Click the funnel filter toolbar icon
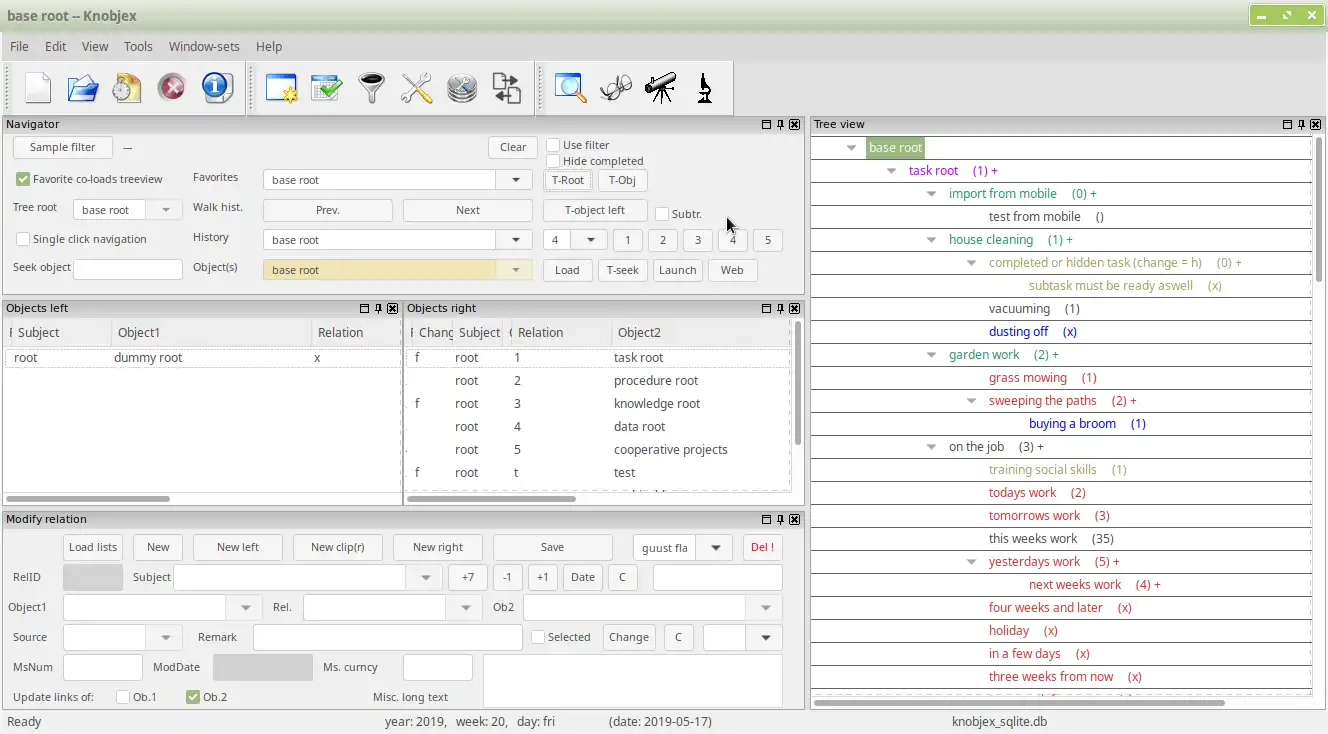The width and height of the screenshot is (1328, 734). click(x=371, y=88)
